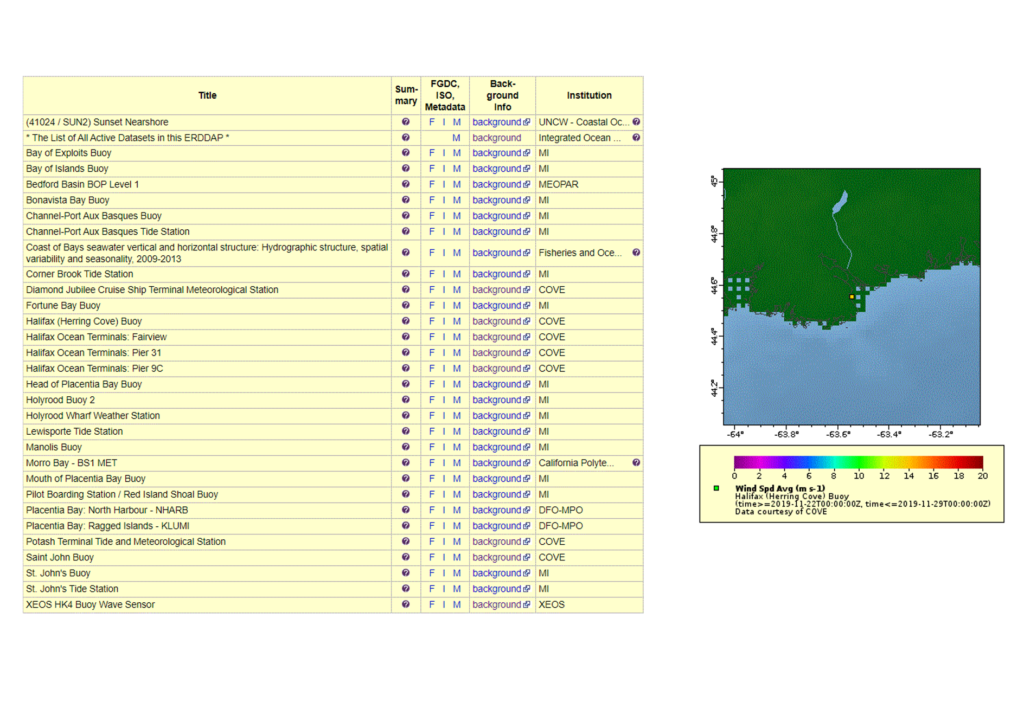Screen dimensions: 1024x709
Task: Select 'Channel-Port Aux Basques Tide Station' title
Action: [x=108, y=232]
